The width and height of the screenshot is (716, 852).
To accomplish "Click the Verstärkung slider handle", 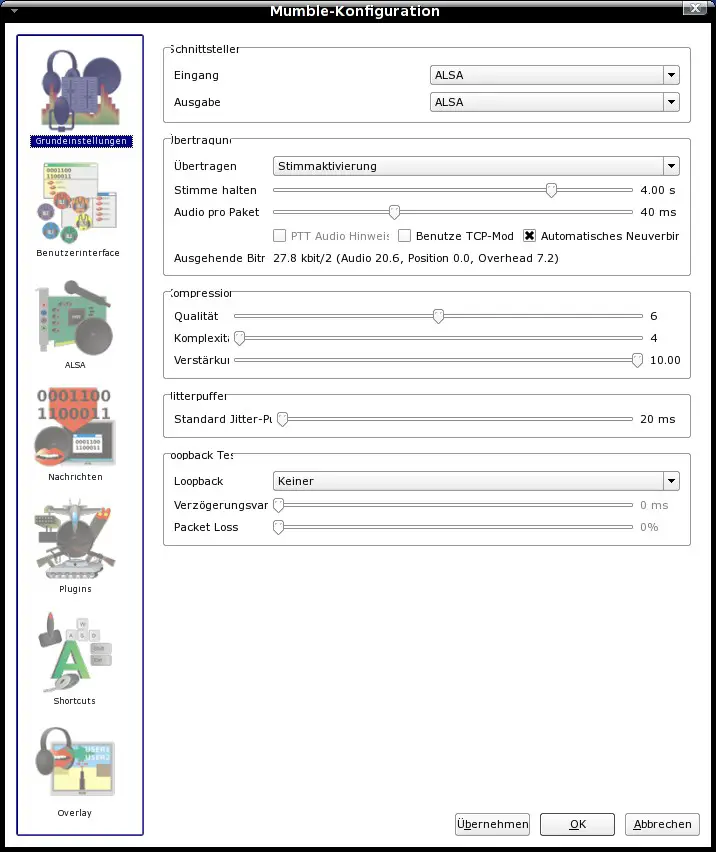I will point(637,360).
